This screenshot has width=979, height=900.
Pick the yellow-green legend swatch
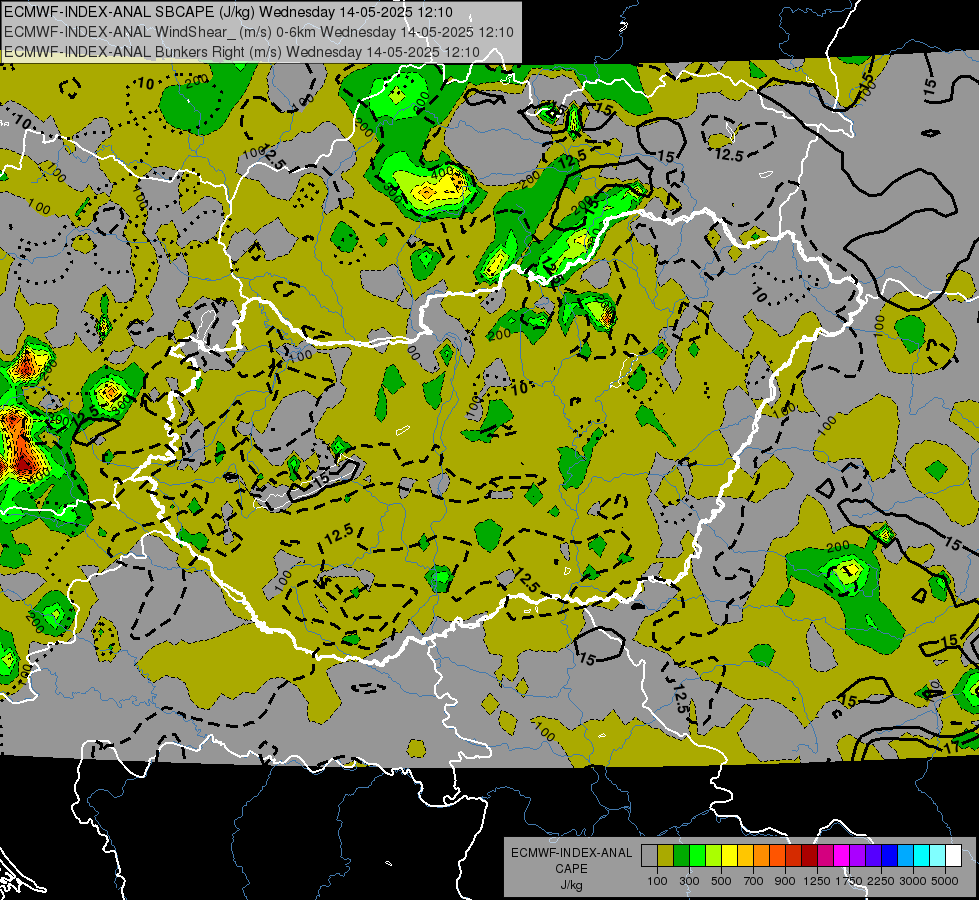(x=713, y=855)
